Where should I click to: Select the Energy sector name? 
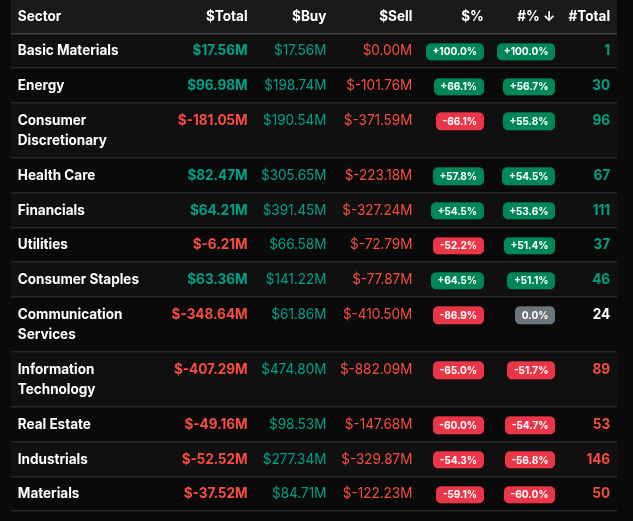point(41,85)
